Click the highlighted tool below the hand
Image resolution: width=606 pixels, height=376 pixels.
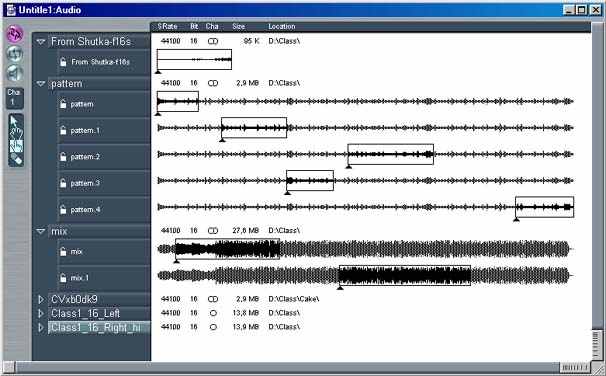[x=16, y=146]
